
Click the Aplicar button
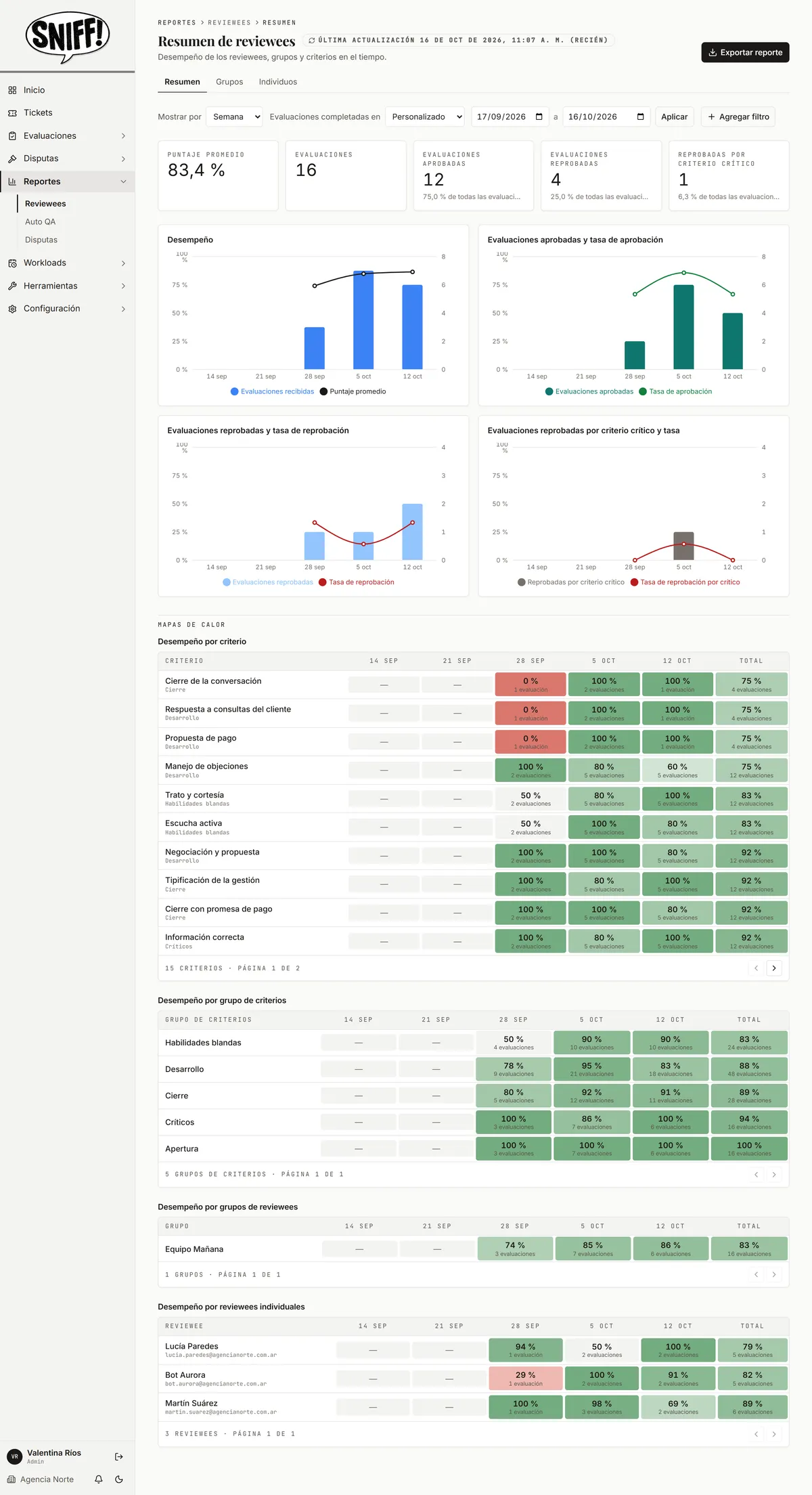[x=674, y=116]
